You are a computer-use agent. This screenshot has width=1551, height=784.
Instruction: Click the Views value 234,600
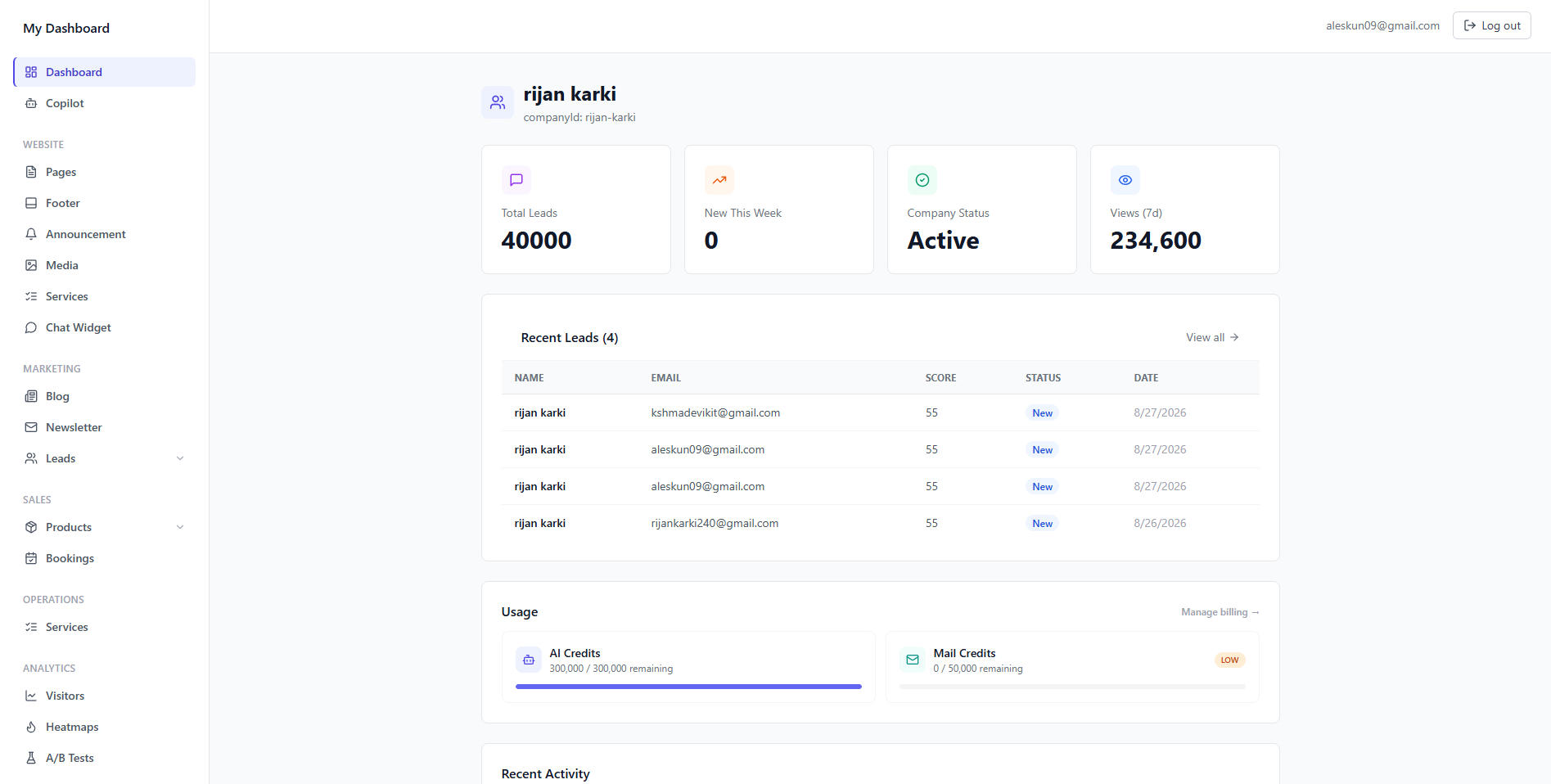pos(1156,241)
